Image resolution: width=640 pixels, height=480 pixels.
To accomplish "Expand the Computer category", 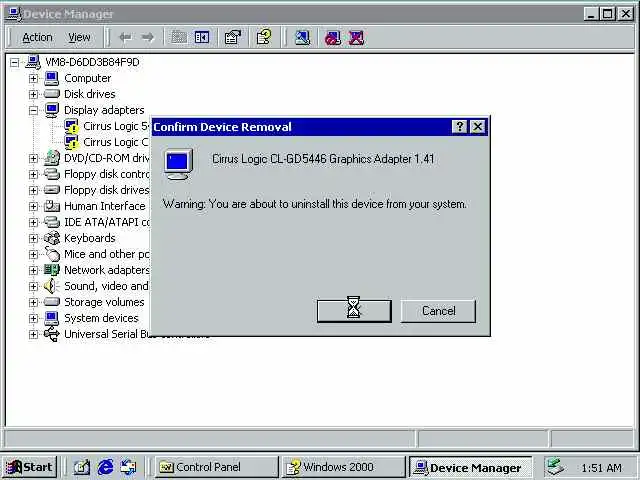I will 33,78.
